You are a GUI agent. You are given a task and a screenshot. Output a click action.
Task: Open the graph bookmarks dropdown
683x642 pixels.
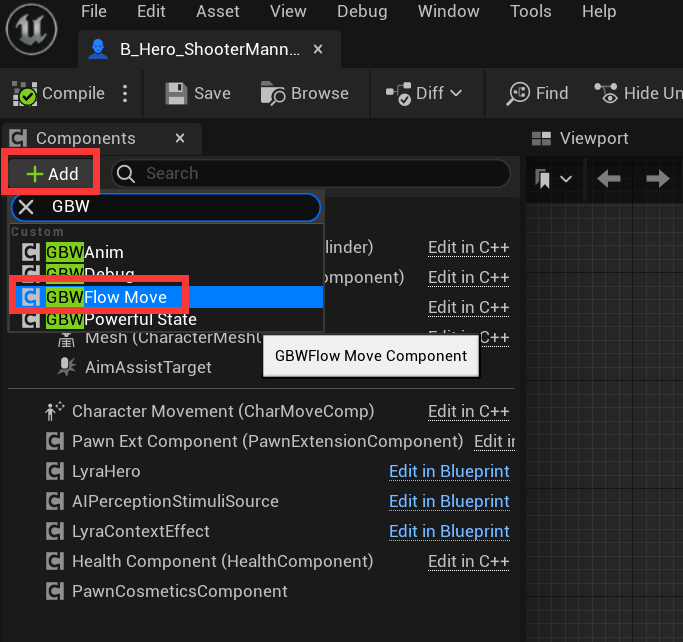[x=553, y=179]
